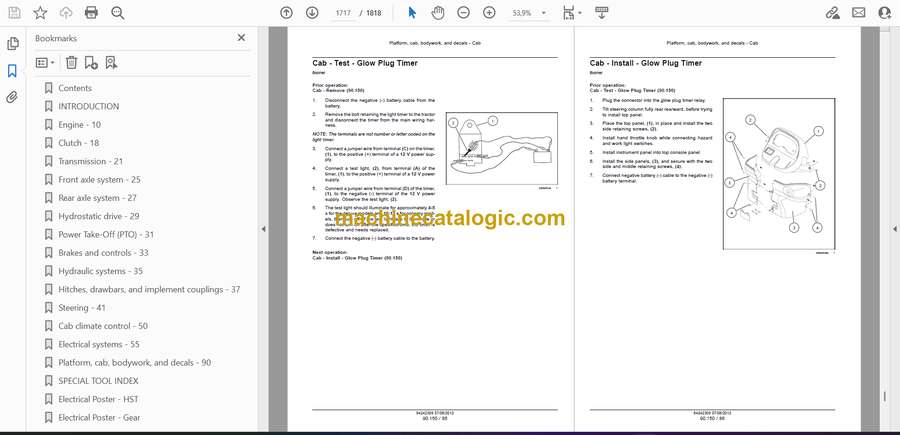Go to the Hydrostatic drive - 29 bookmark
The width and height of the screenshot is (900, 435).
coord(99,216)
